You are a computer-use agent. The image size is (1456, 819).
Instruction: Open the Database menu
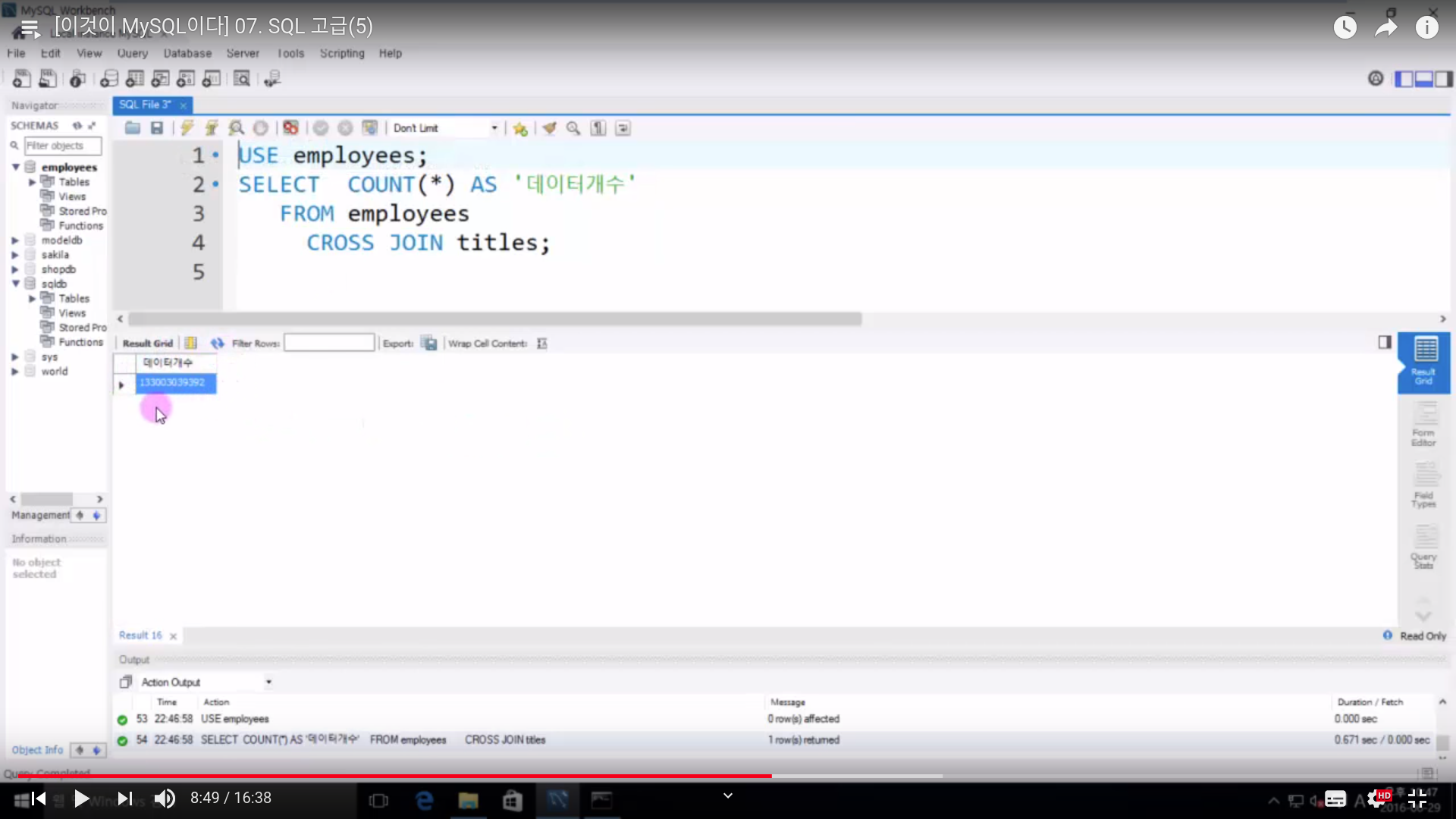coord(187,53)
